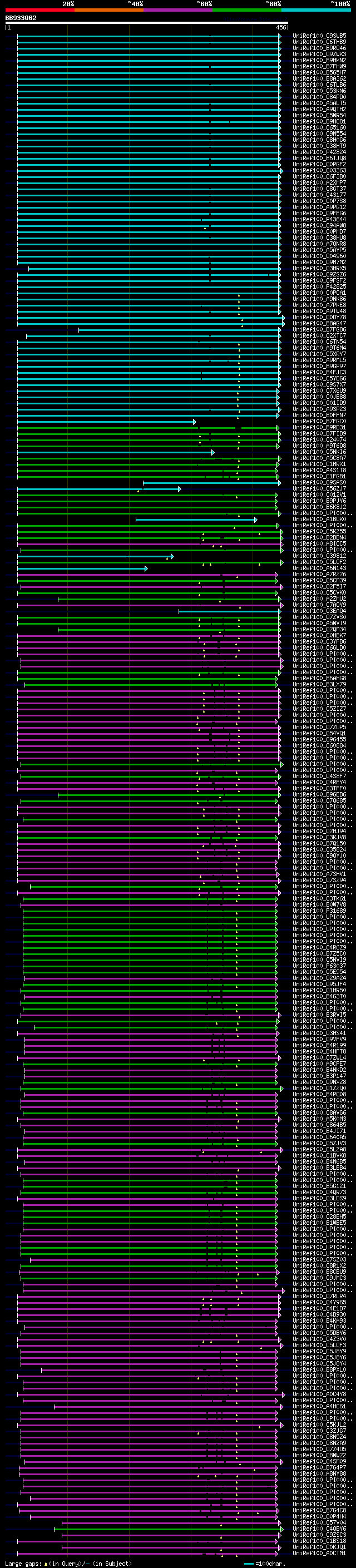The width and height of the screenshot is (356, 1568).
Task: Click the arrowhead of the UniRef100_A1BQK0 fragment
Action: pos(255,519)
